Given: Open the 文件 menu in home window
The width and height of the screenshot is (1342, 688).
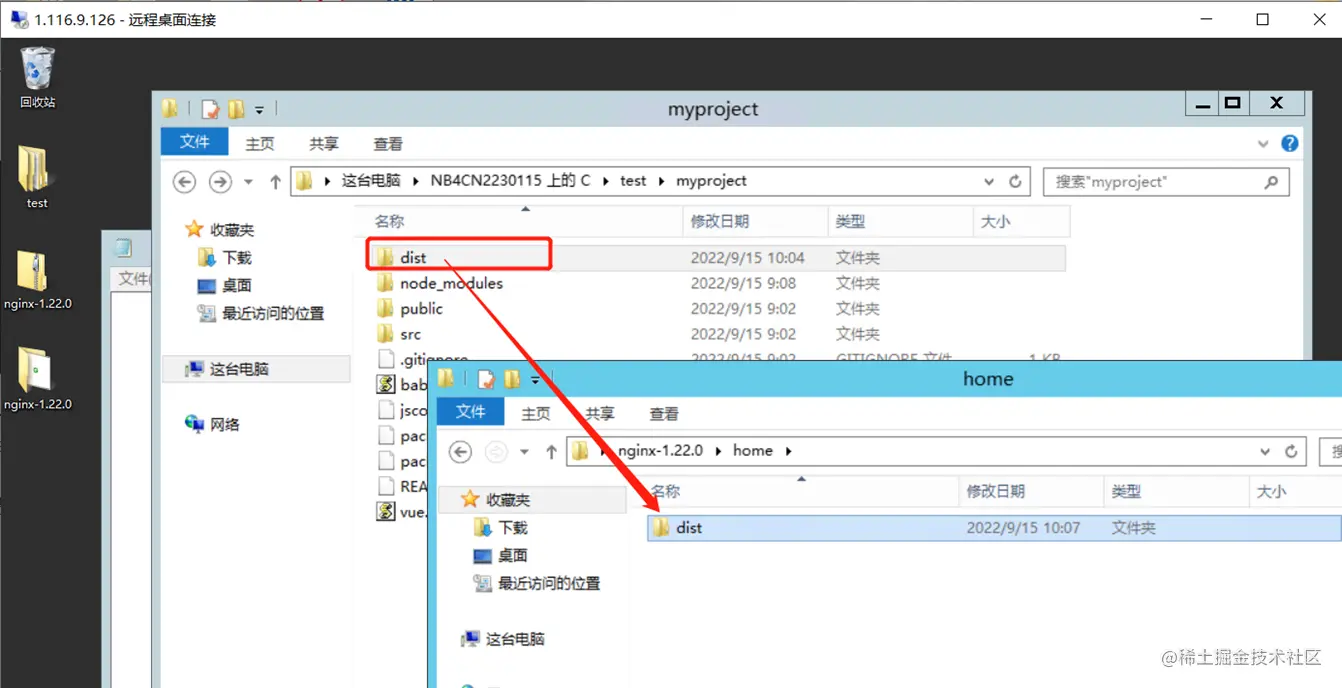Looking at the screenshot, I should tap(471, 412).
